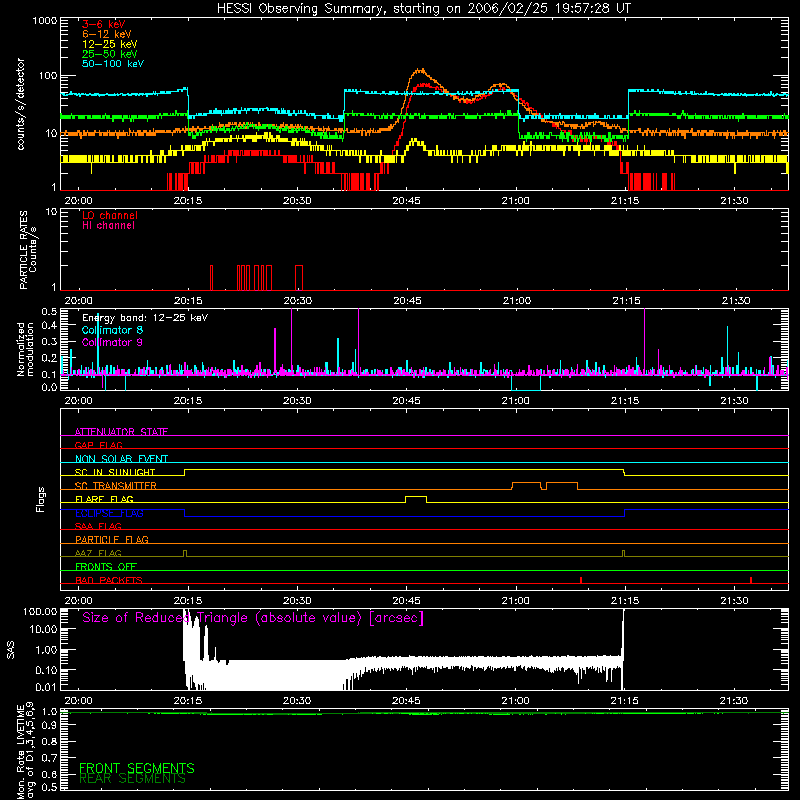Select the 50-100 keV legend label

(113, 63)
